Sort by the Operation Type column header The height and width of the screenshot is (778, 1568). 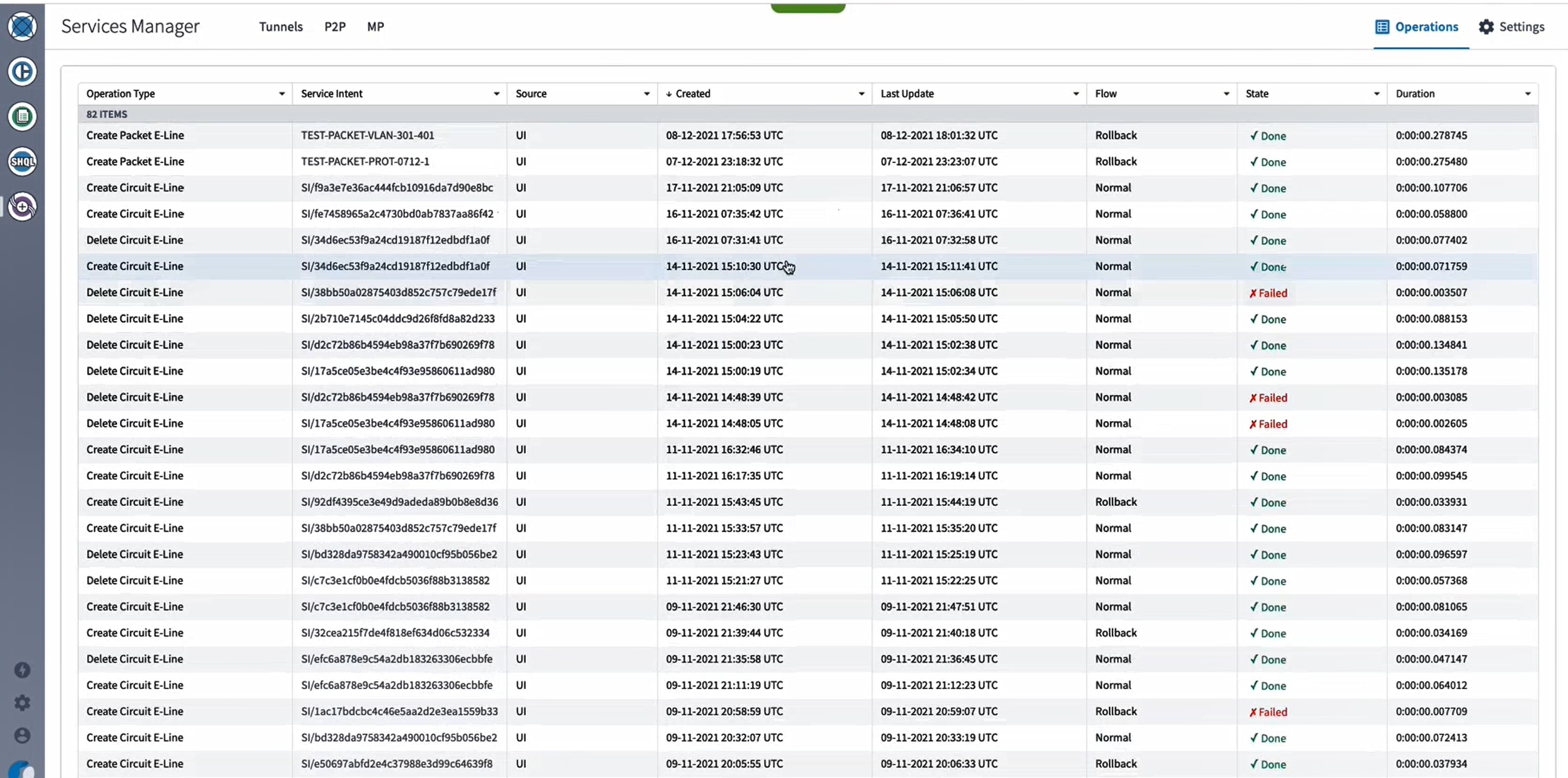pos(121,94)
